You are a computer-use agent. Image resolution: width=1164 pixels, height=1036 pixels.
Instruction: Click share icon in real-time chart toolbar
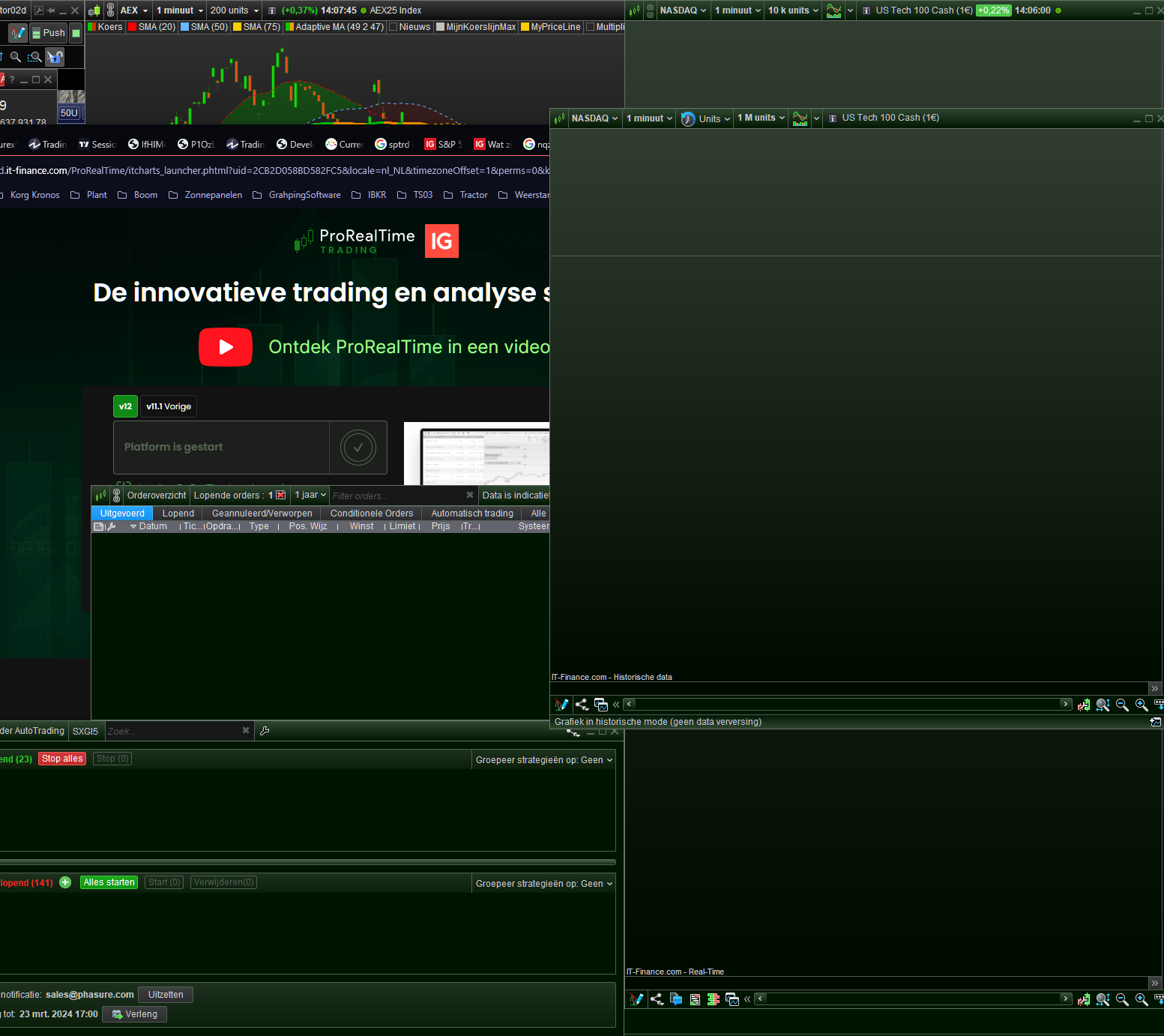(657, 999)
